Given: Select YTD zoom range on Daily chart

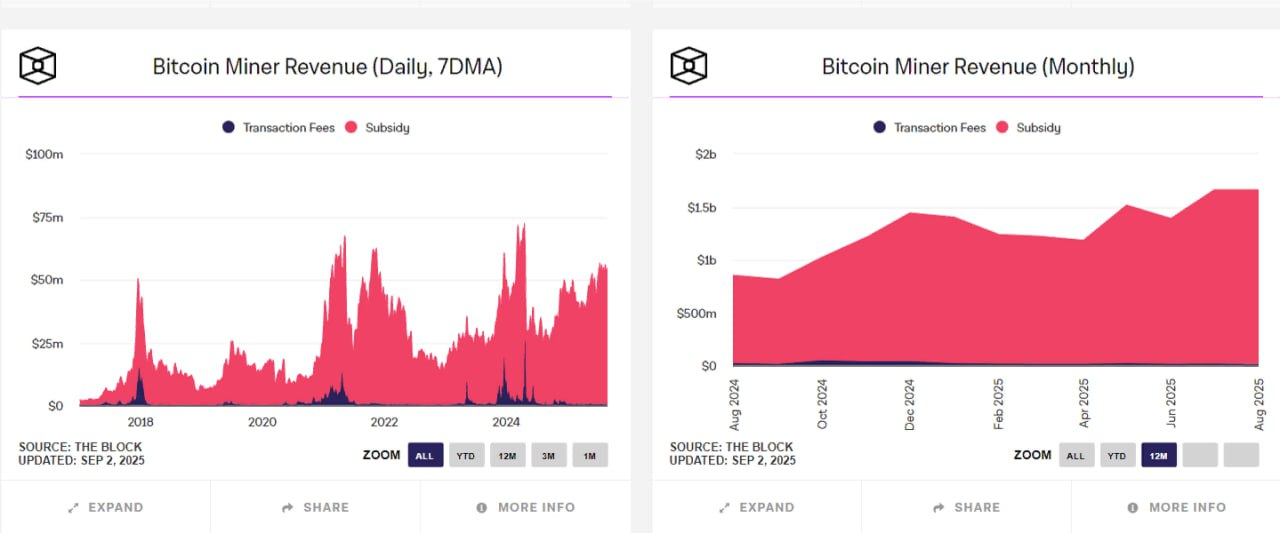Looking at the screenshot, I should coord(466,455).
